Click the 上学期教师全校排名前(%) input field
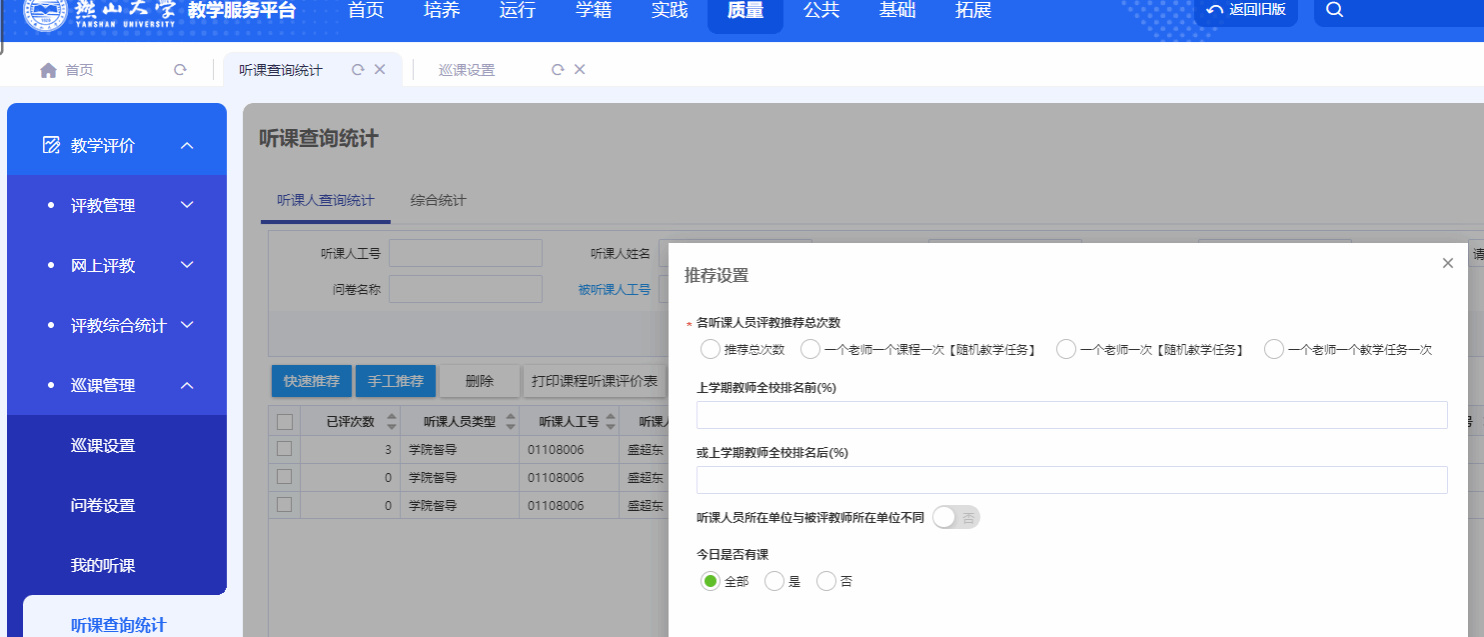Screen dimensions: 1484x637 (1071, 415)
